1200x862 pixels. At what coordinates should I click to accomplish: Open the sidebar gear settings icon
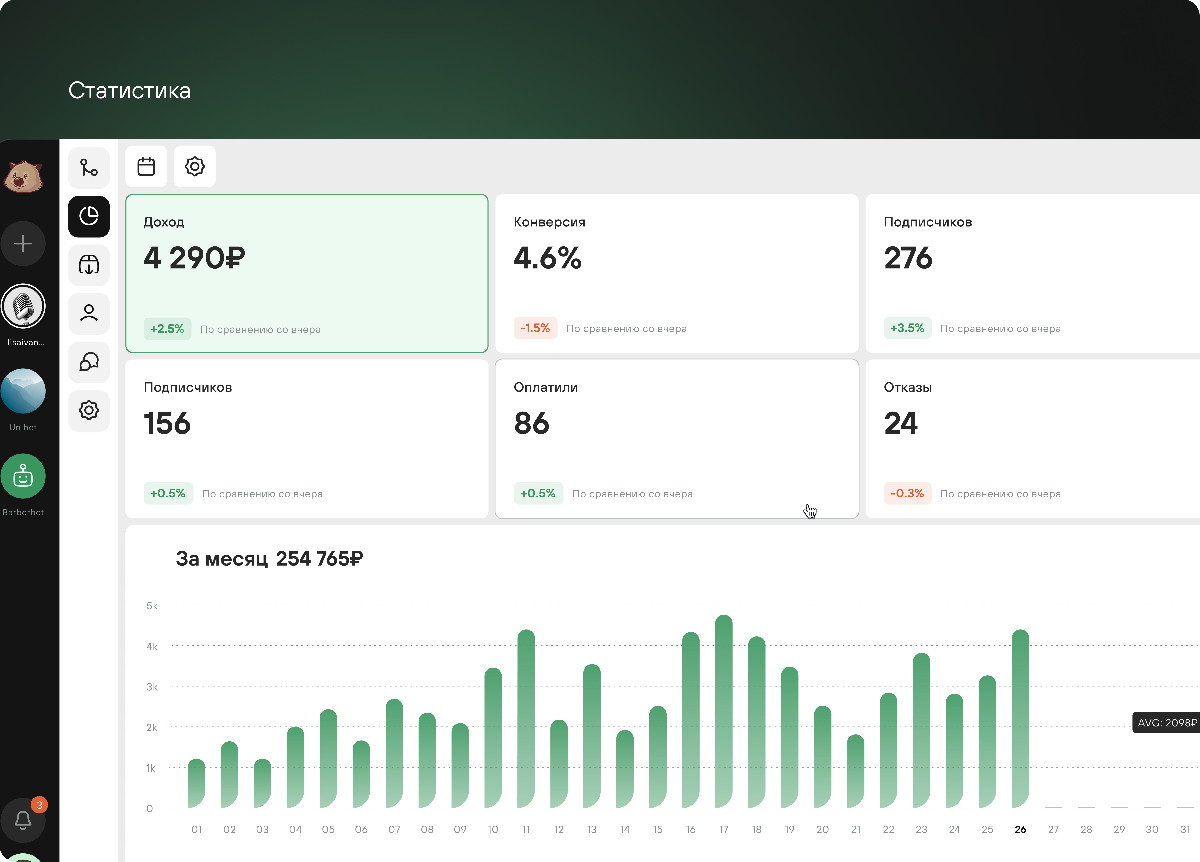click(x=89, y=410)
